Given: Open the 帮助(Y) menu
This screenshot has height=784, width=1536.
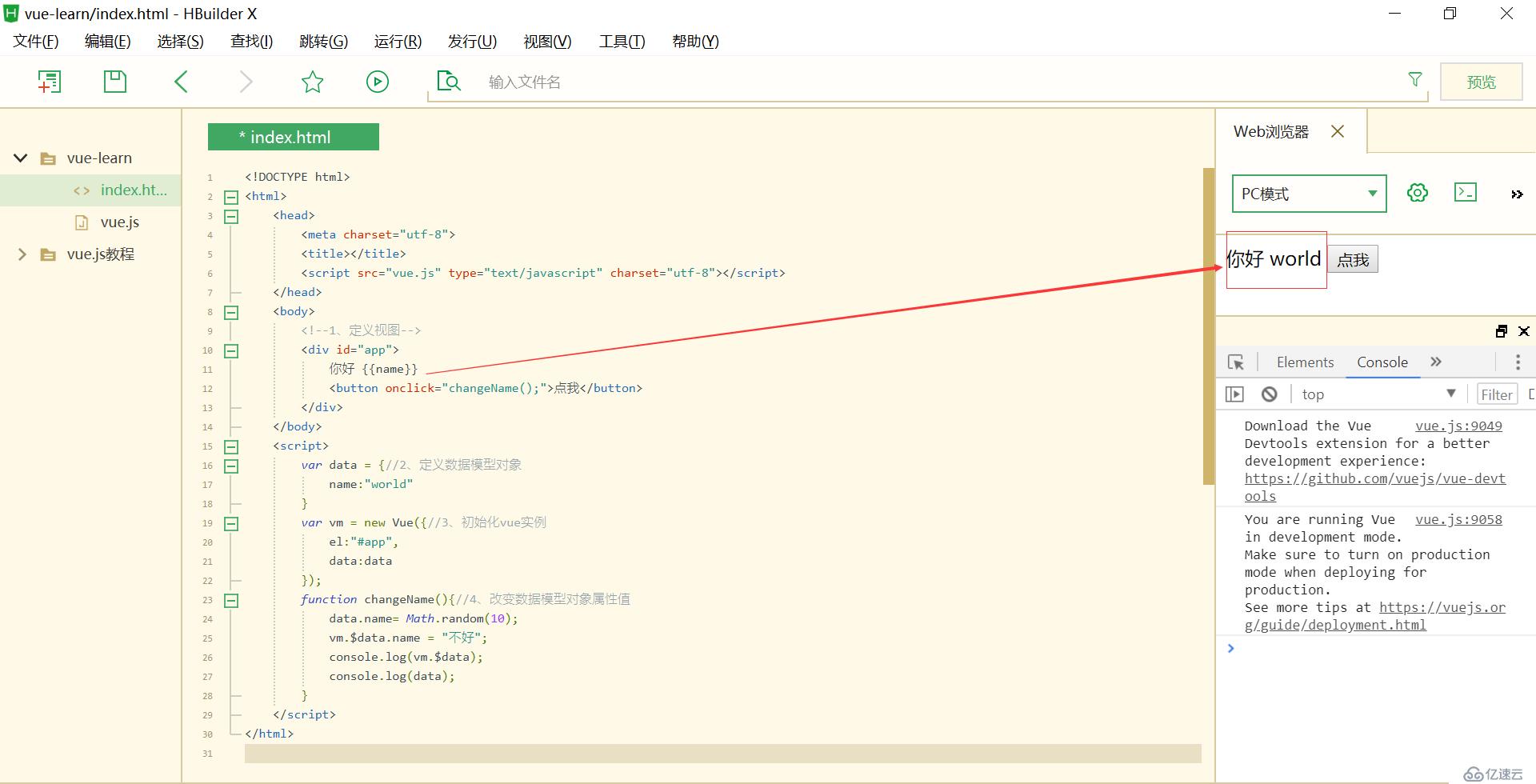Looking at the screenshot, I should coord(696,42).
